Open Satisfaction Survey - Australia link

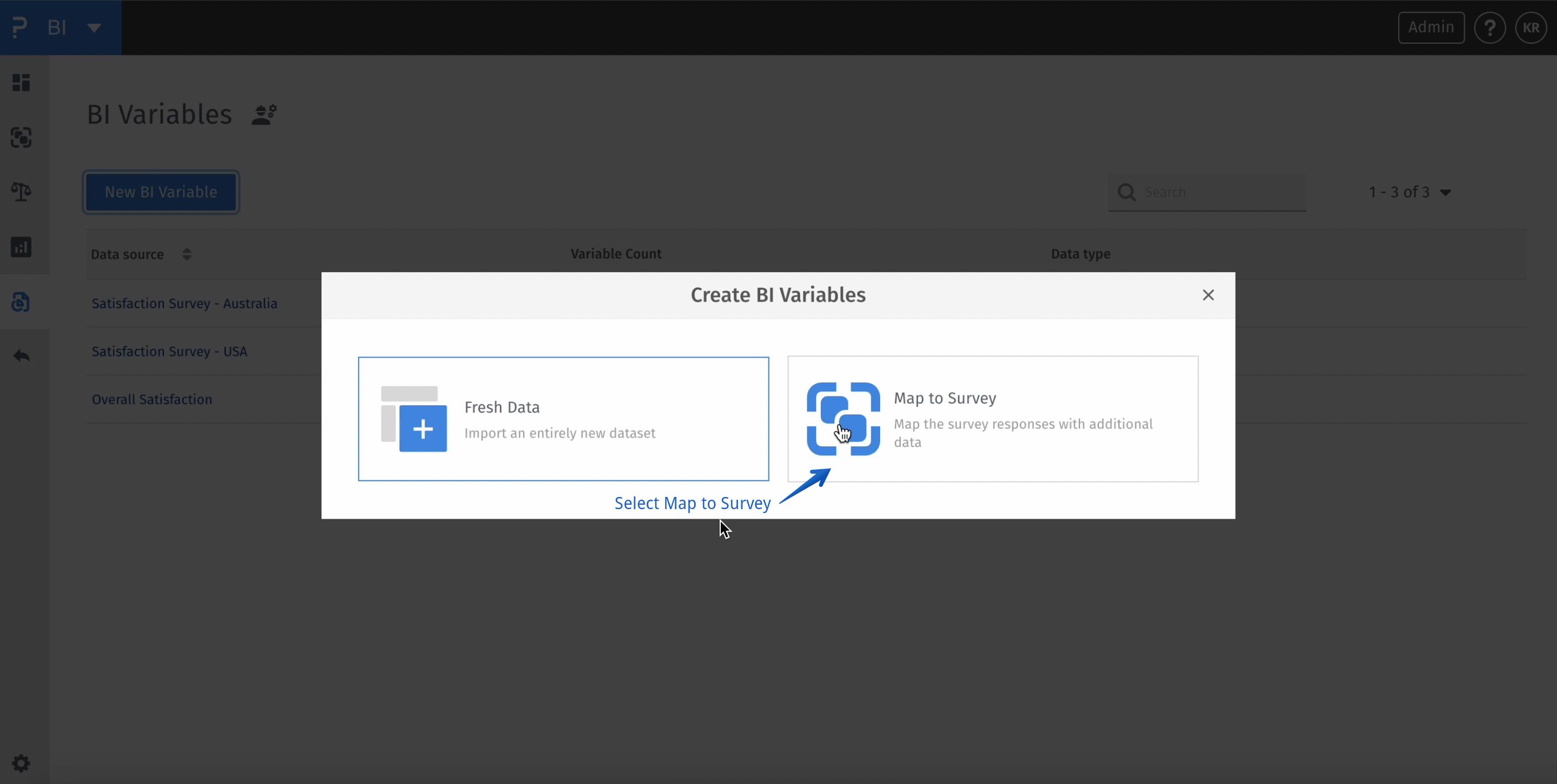tap(184, 304)
